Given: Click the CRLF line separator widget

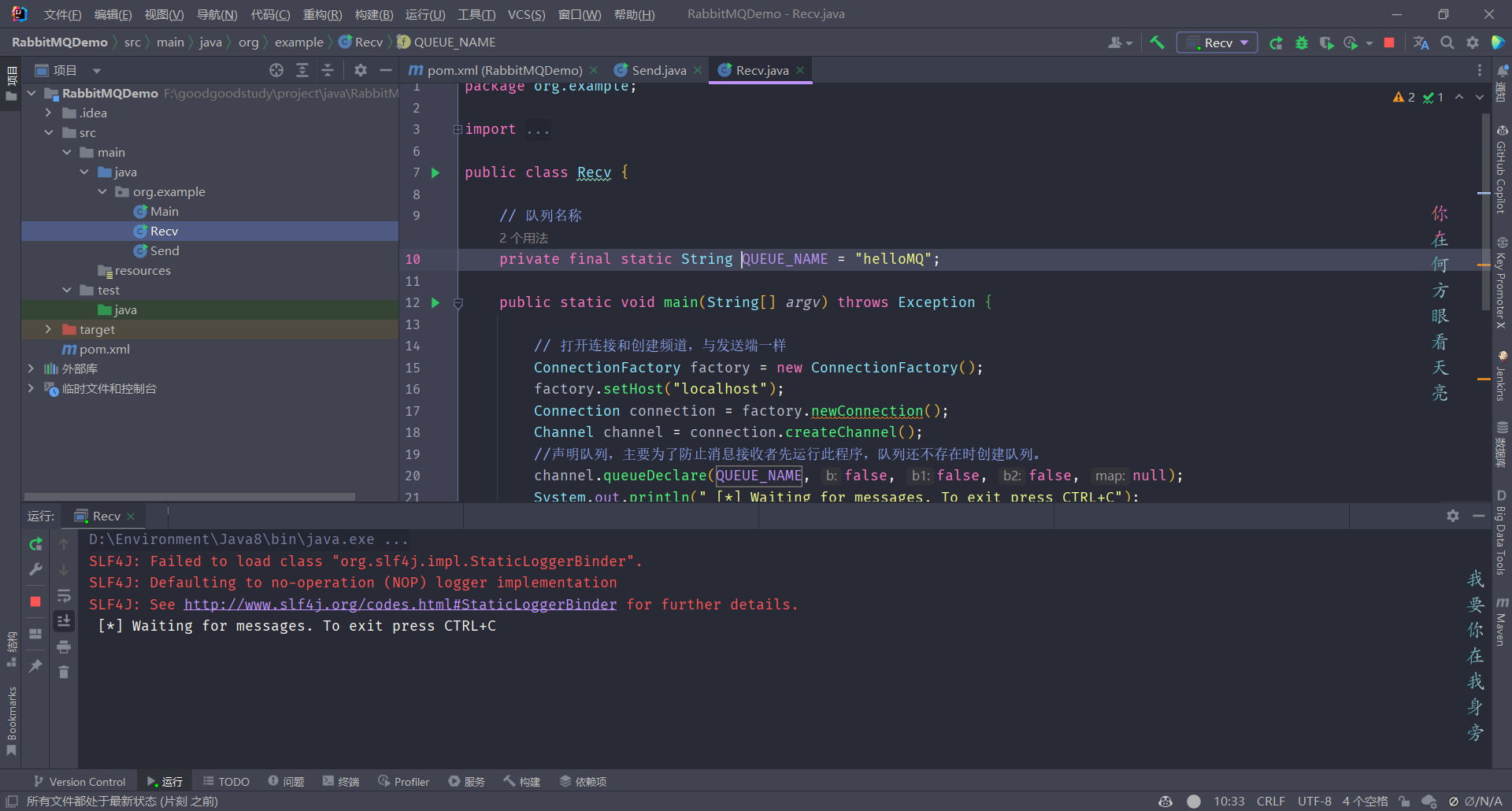Looking at the screenshot, I should [x=1270, y=801].
